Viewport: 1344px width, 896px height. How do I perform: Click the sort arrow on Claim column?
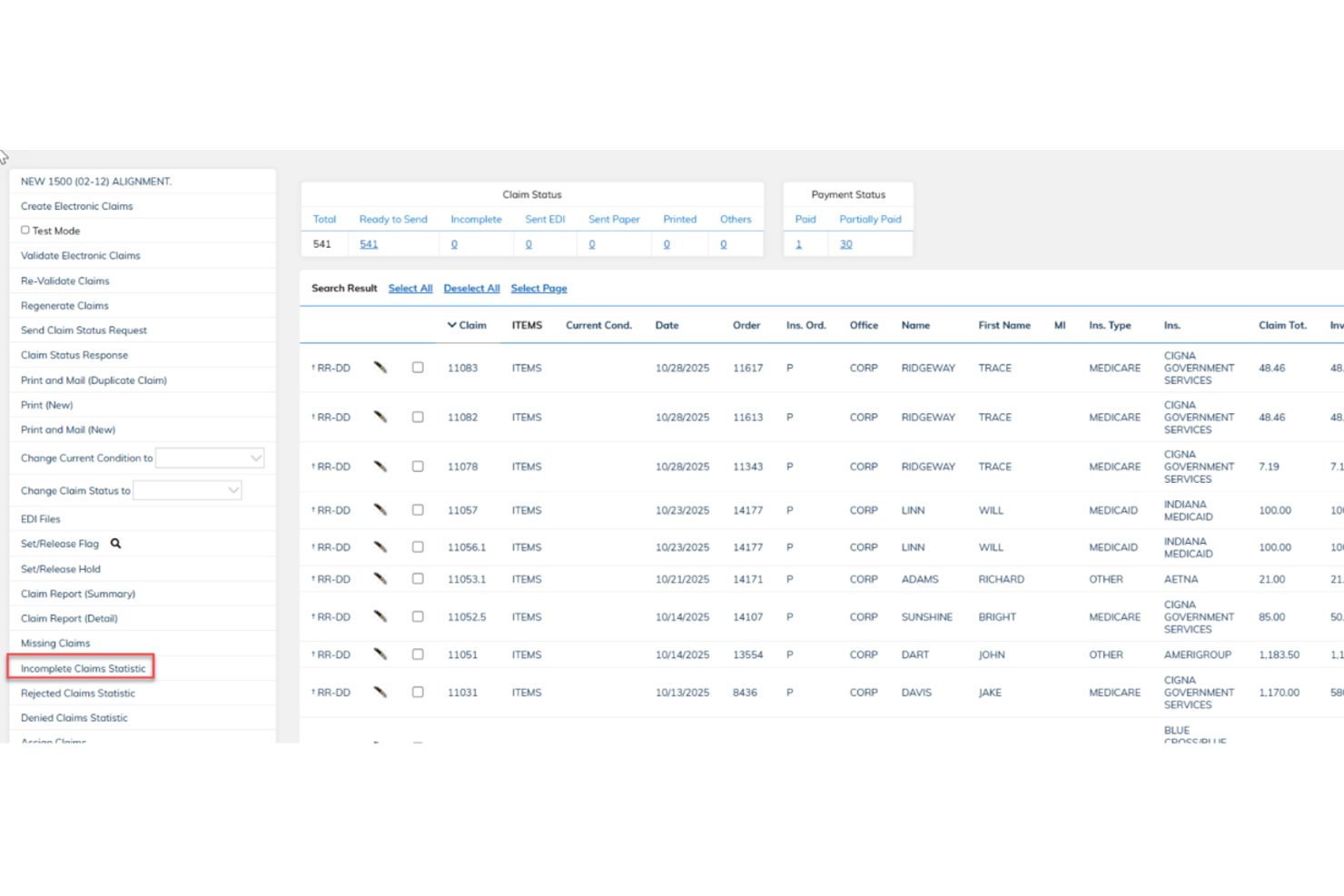click(x=451, y=325)
